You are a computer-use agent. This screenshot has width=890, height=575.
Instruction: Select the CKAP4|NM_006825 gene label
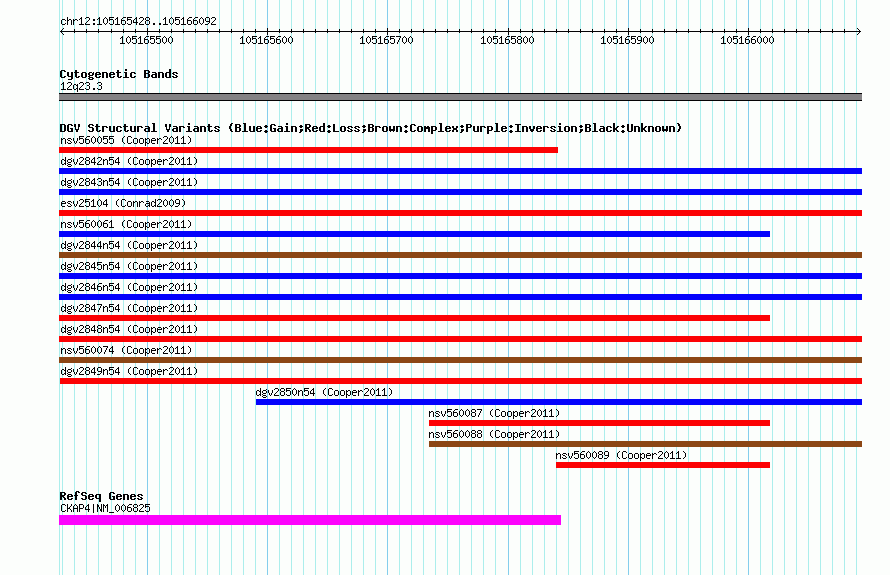(x=105, y=508)
